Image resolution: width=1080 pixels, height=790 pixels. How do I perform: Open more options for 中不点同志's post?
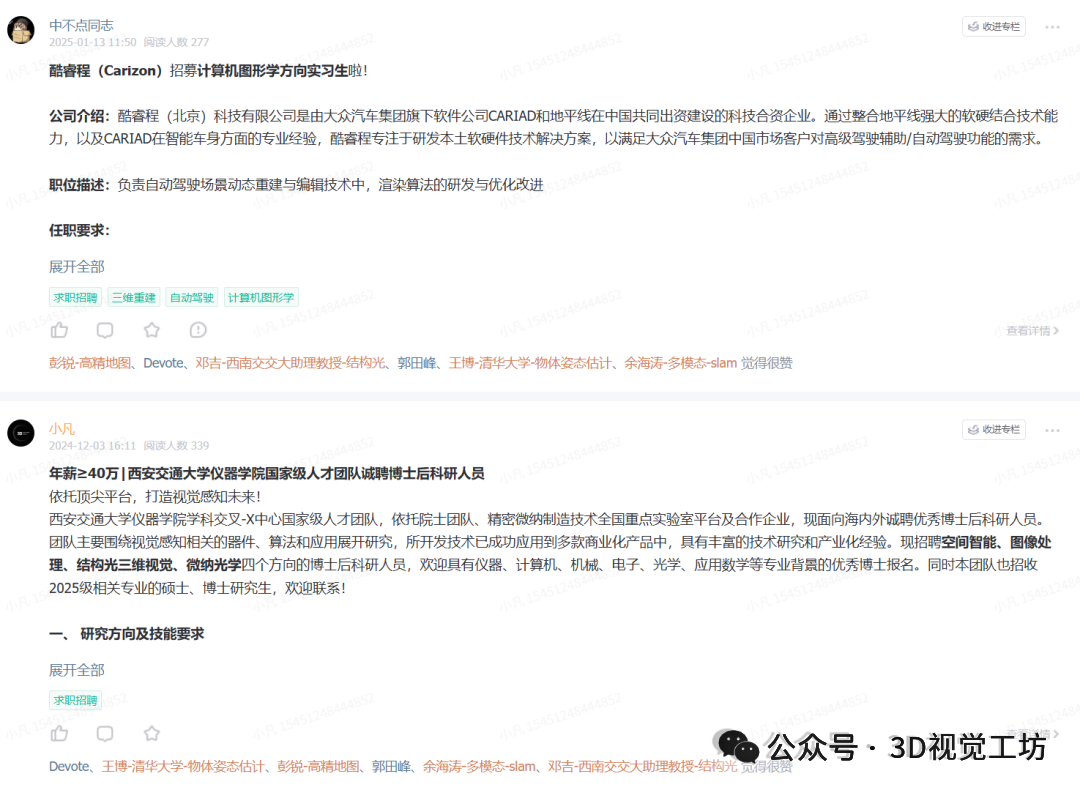tap(1052, 27)
